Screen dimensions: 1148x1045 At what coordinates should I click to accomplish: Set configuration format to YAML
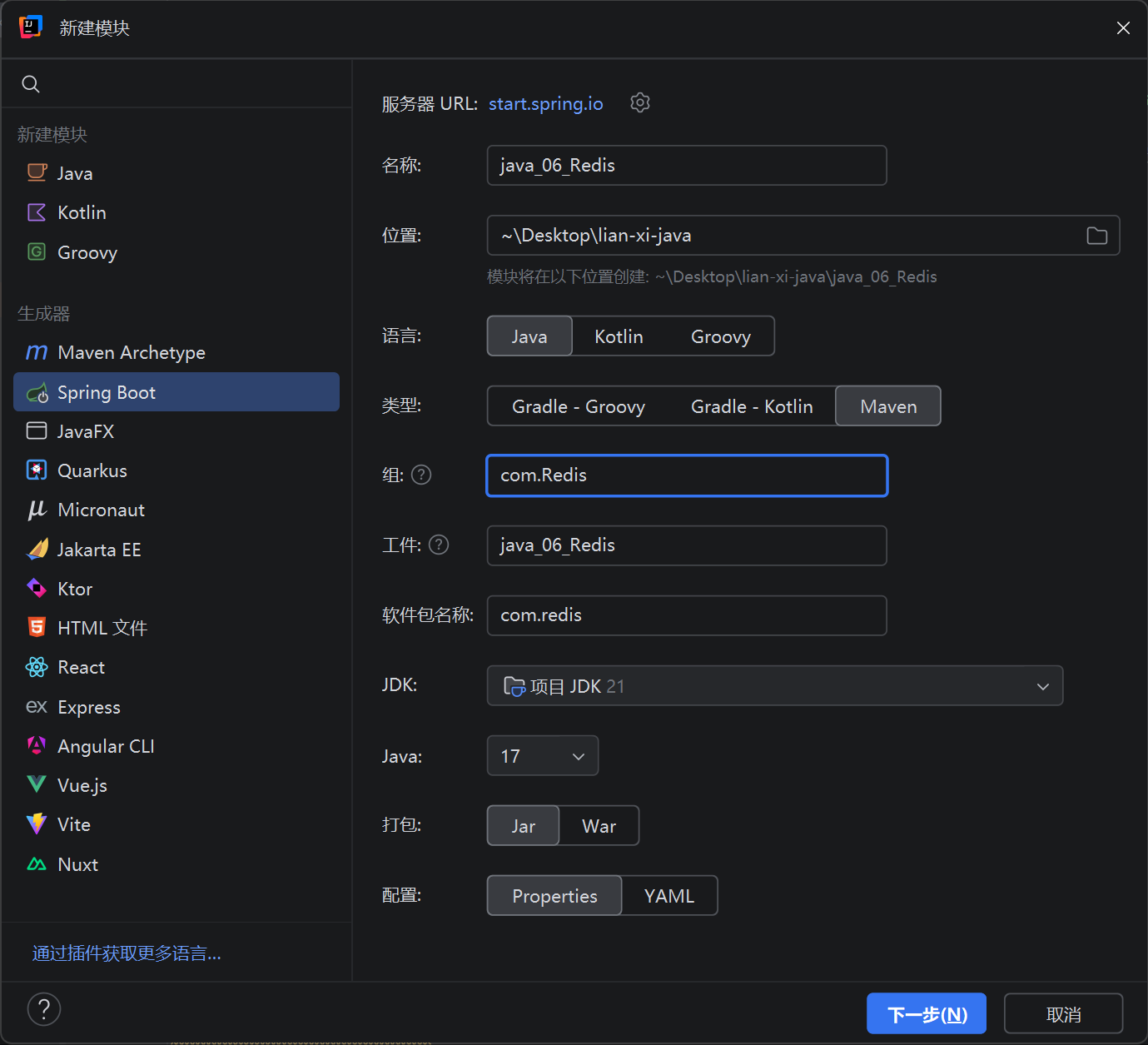coord(669,896)
